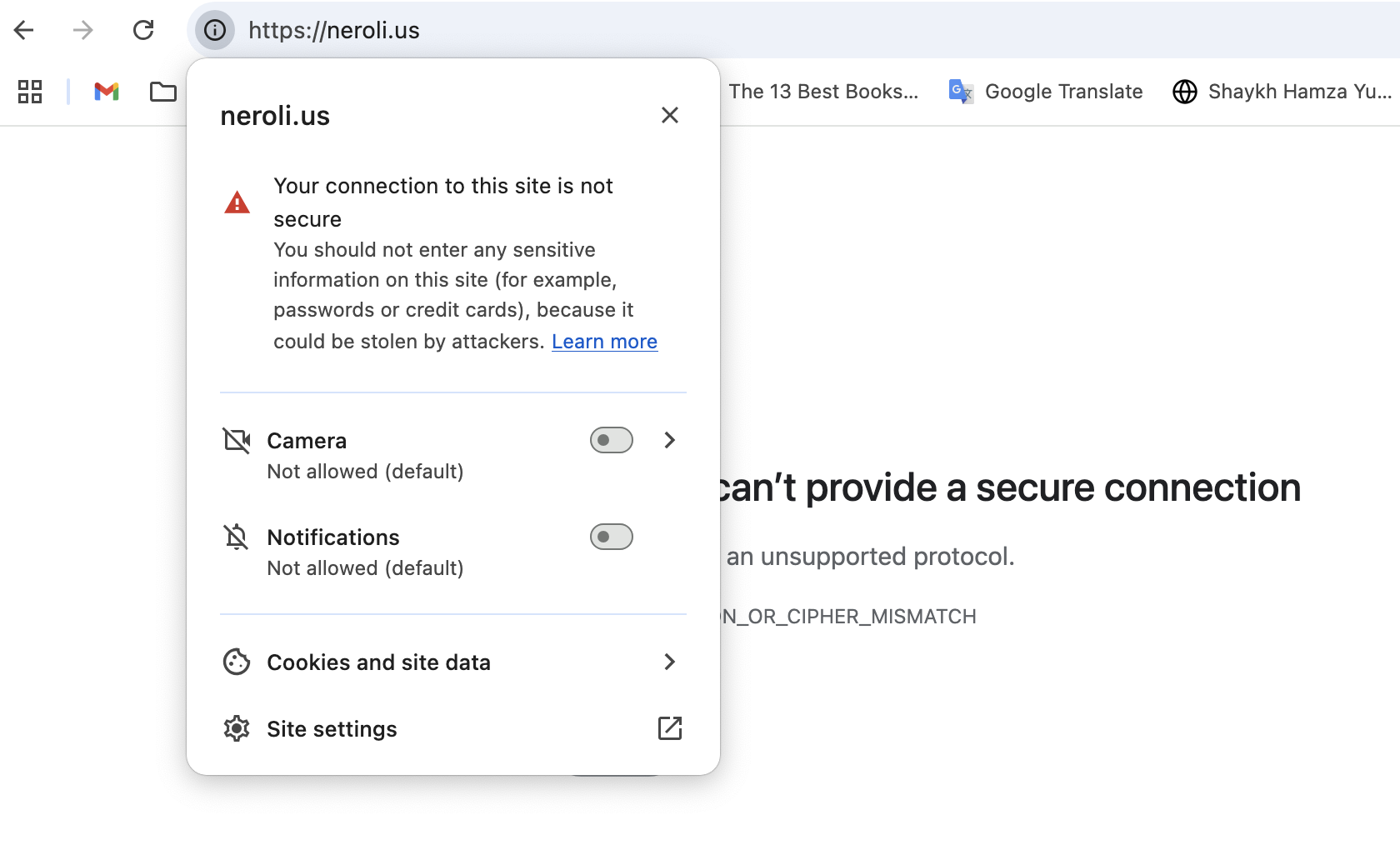Click the red insecure connection warning triangle
Image resolution: width=1400 pixels, height=850 pixels.
(237, 201)
